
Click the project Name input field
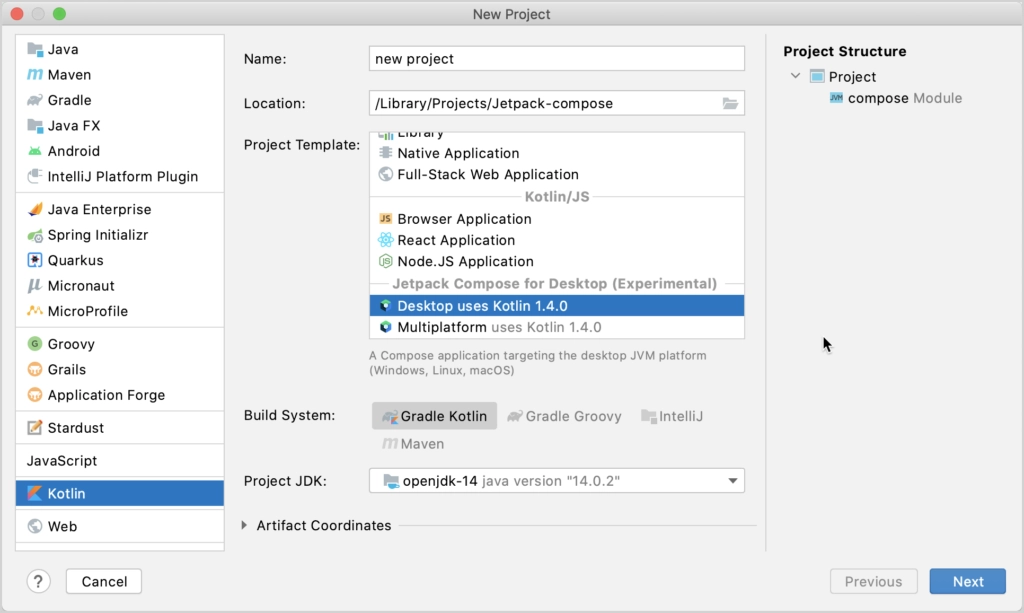point(556,59)
